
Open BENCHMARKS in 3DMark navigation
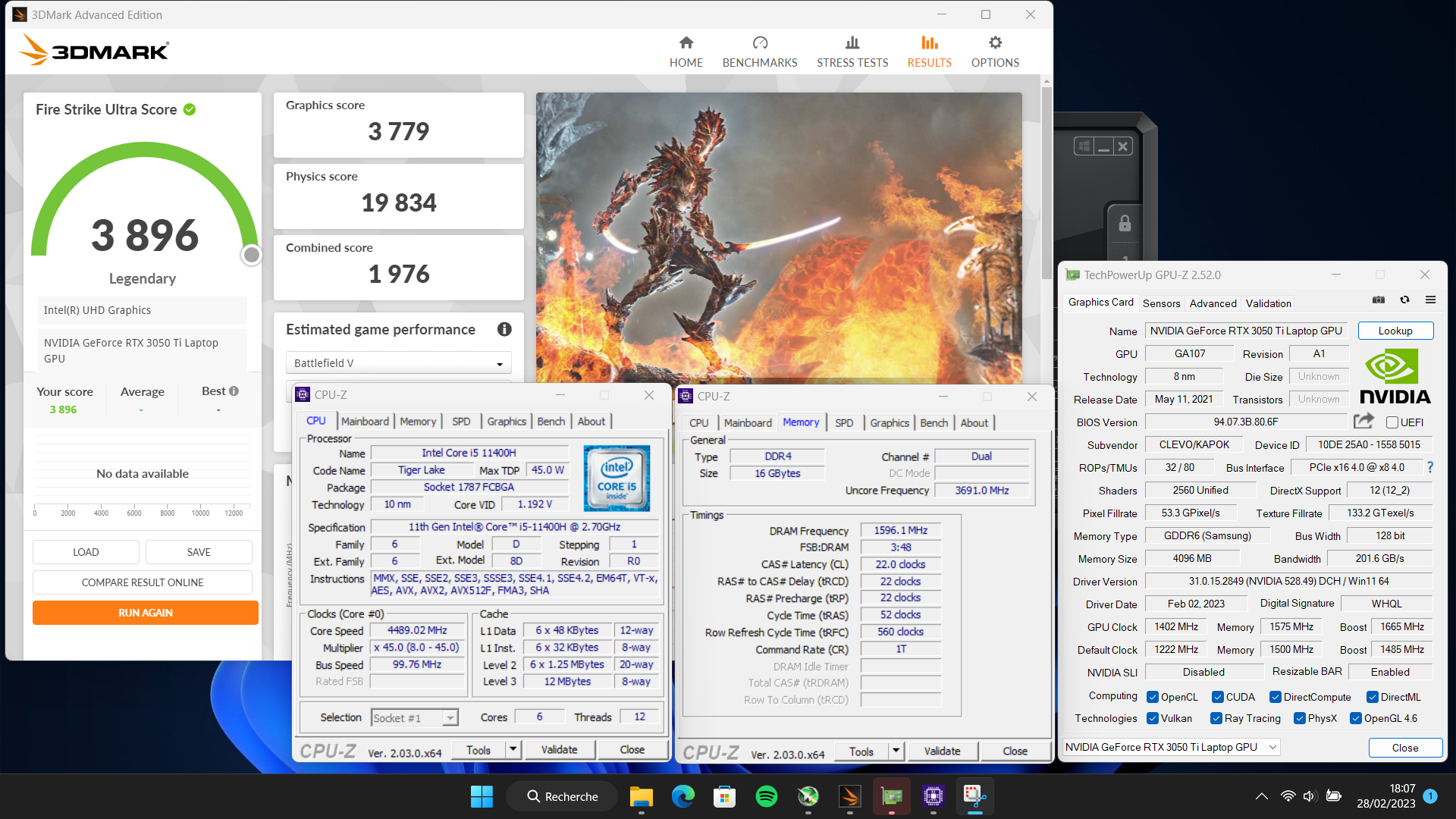tap(759, 52)
